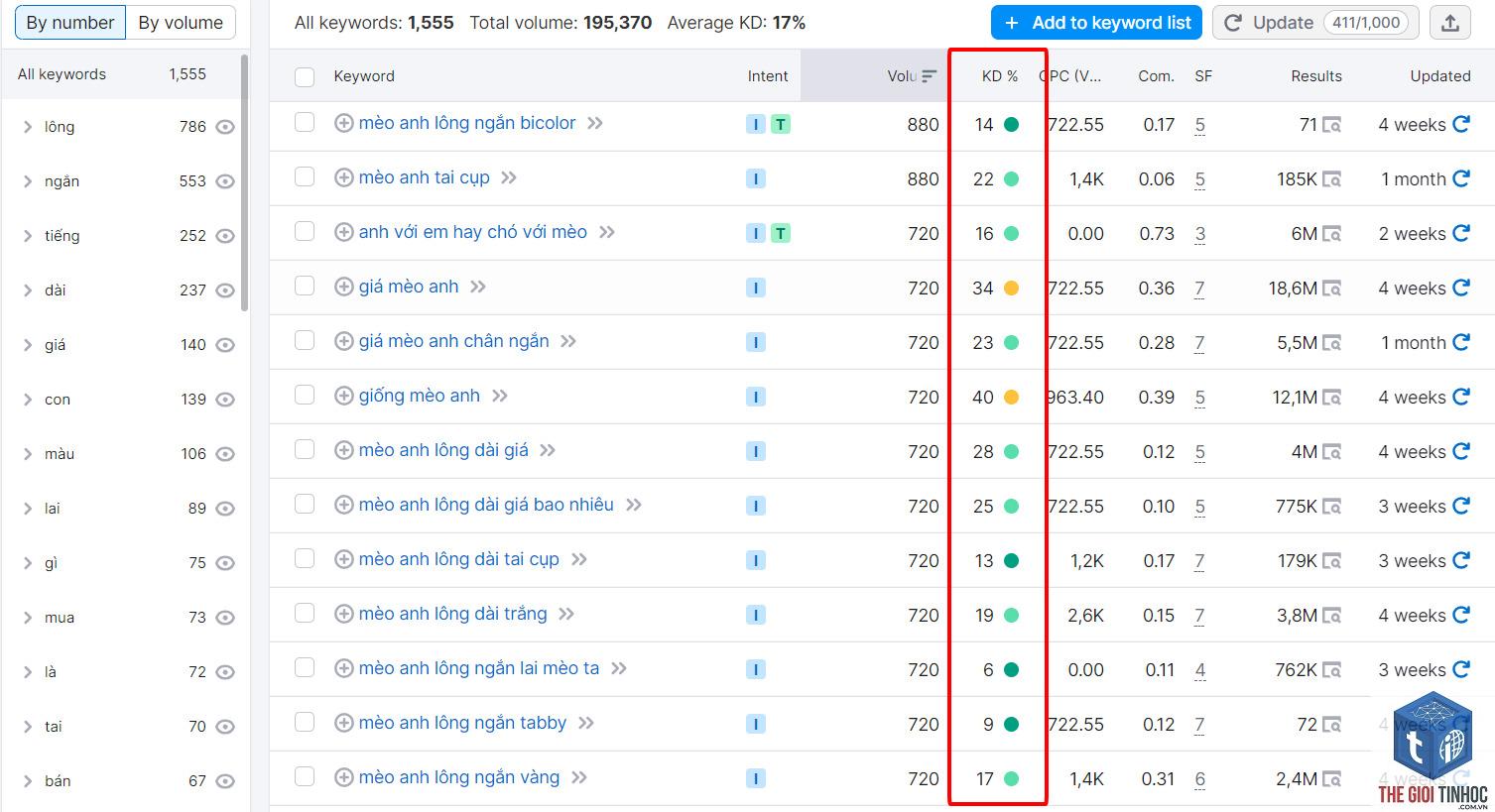Click the Volume column sort icon
This screenshot has width=1495, height=812.
pyautogui.click(x=929, y=75)
